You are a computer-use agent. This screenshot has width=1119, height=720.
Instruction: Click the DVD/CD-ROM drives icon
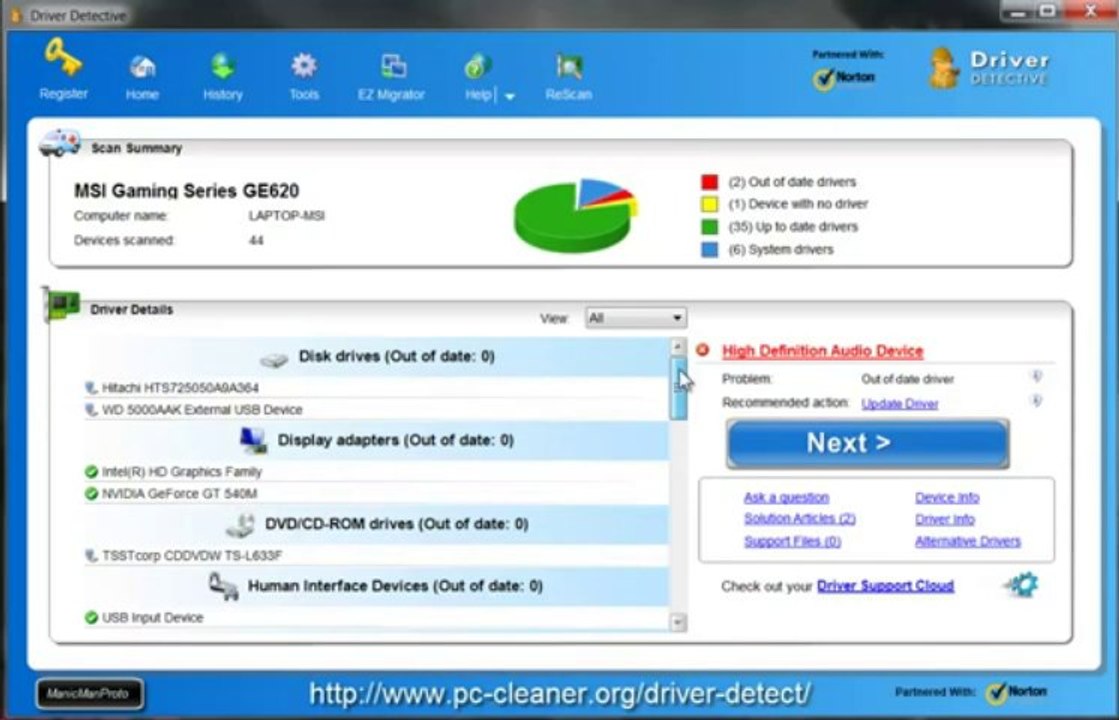[240, 526]
